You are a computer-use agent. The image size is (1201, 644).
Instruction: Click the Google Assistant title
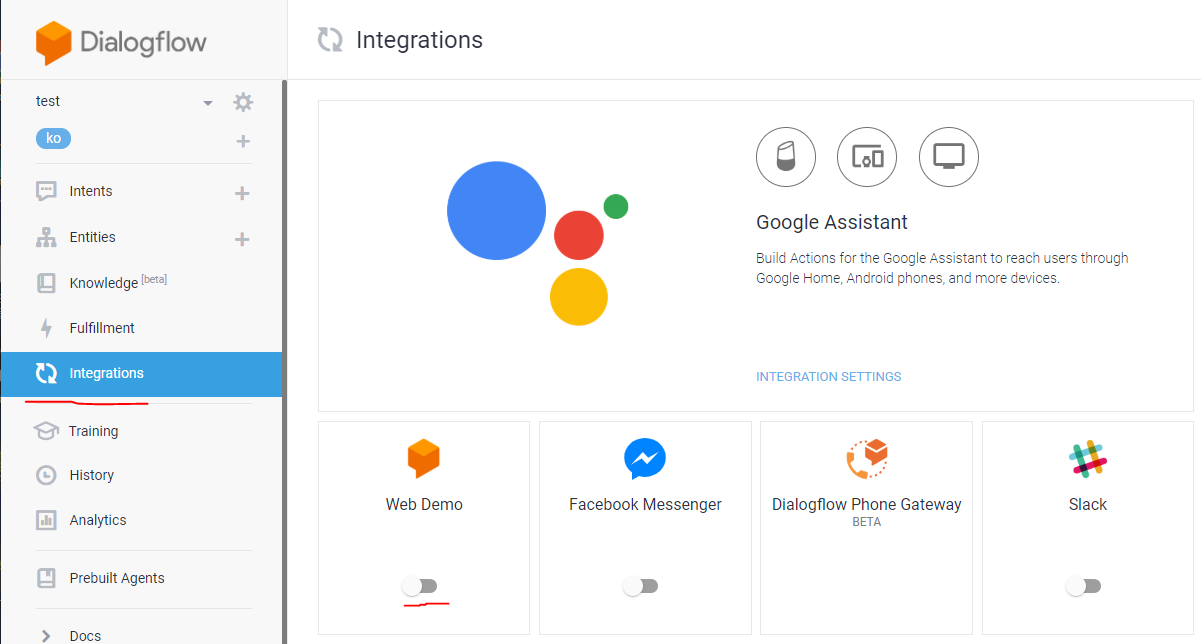tap(832, 222)
